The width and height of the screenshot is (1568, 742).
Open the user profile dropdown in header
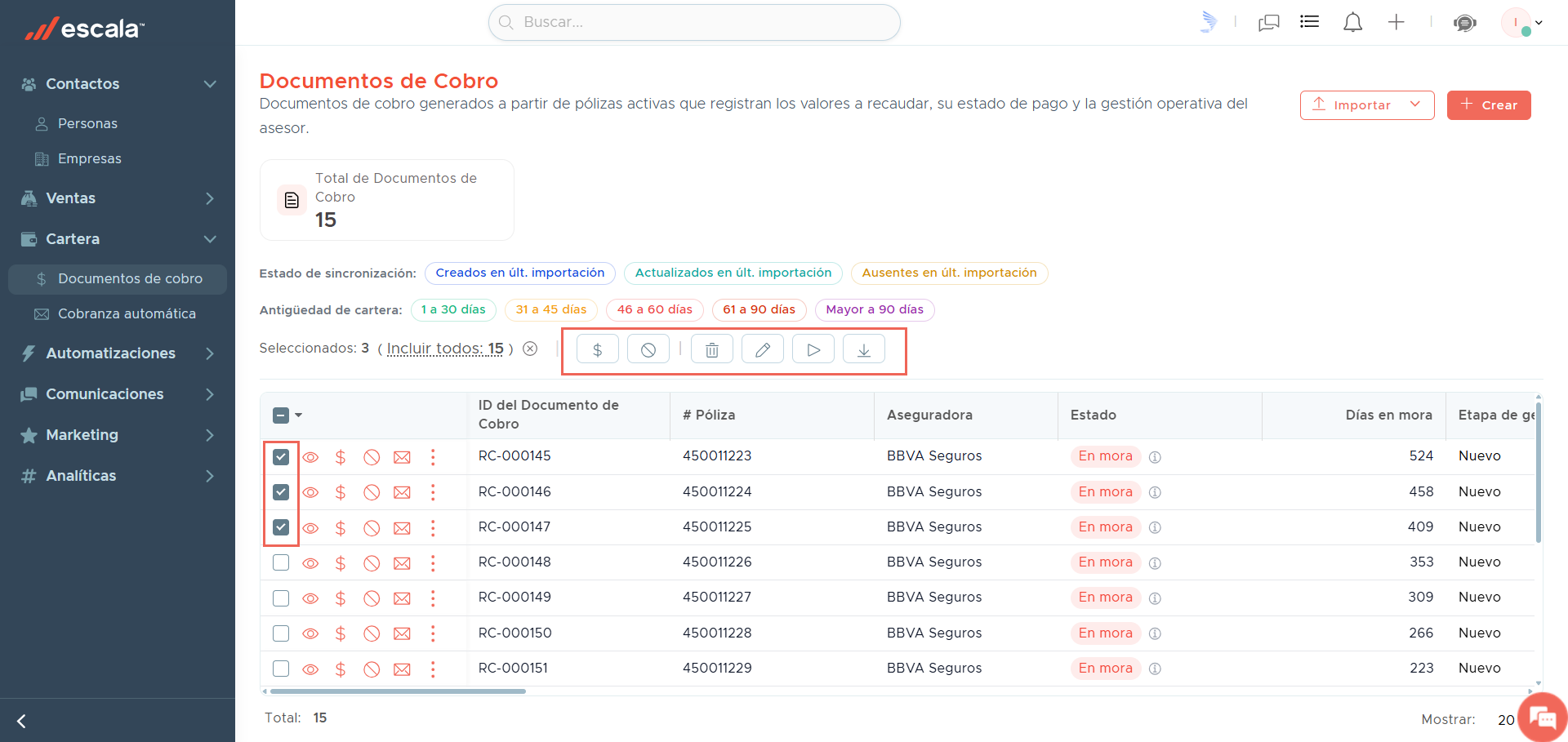[1522, 22]
